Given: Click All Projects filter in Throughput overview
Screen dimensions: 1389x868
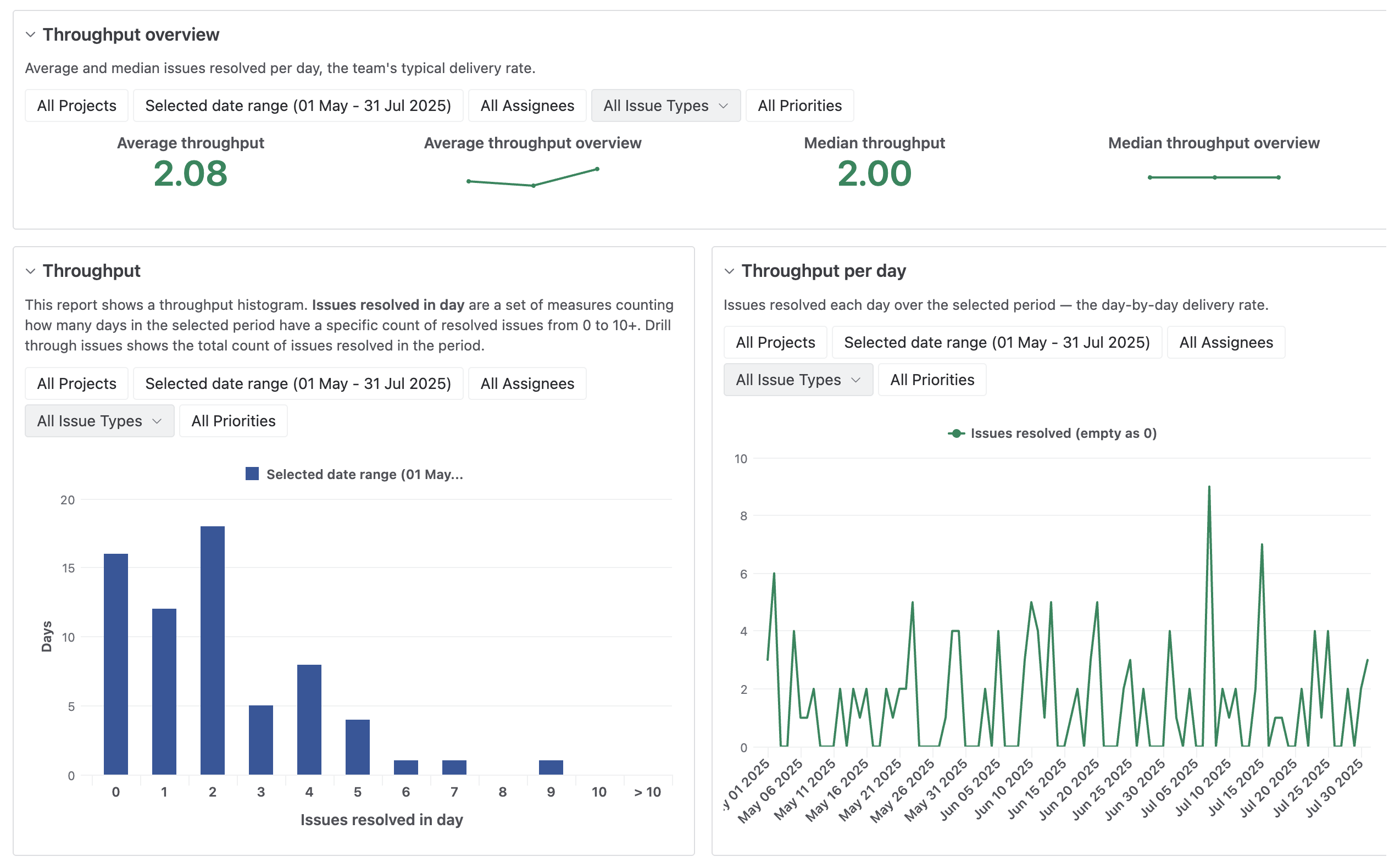Looking at the screenshot, I should tap(76, 105).
